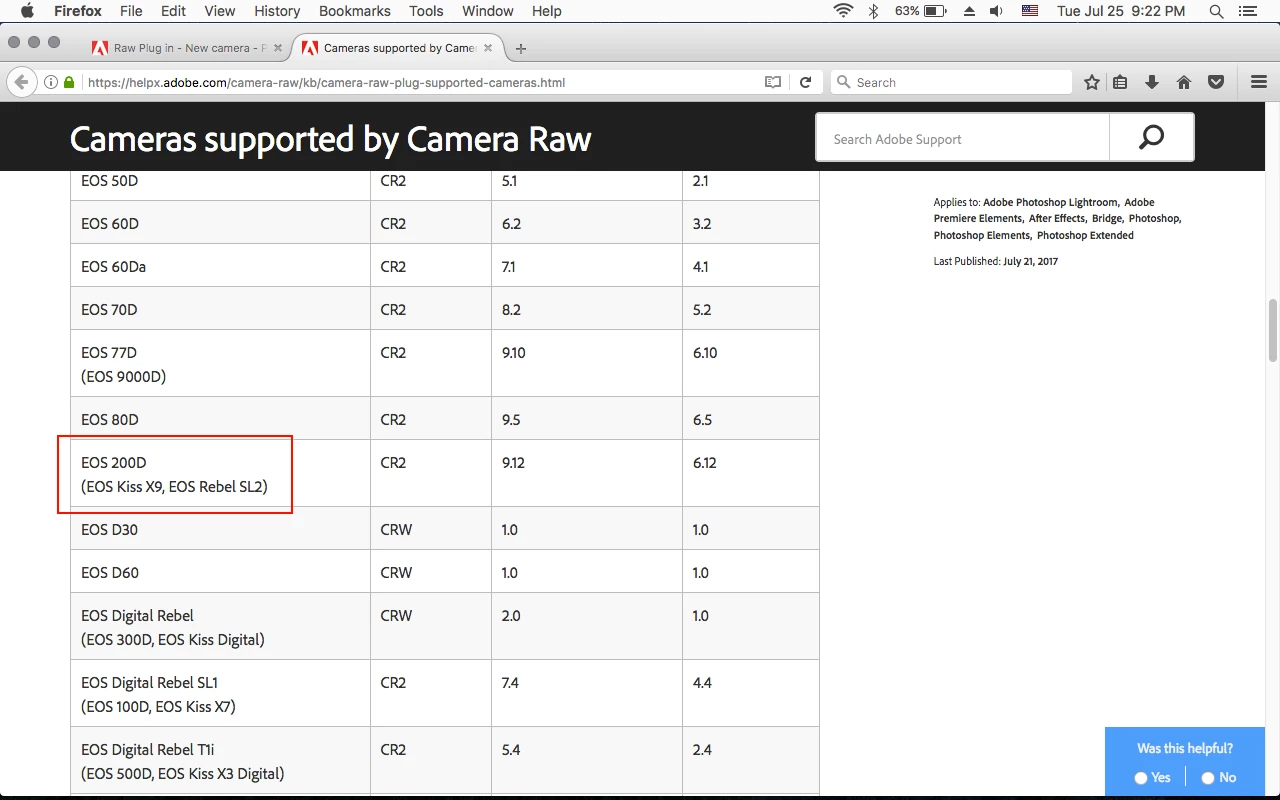Show bookmarks list icon
Viewport: 1280px width, 800px height.
point(1120,82)
